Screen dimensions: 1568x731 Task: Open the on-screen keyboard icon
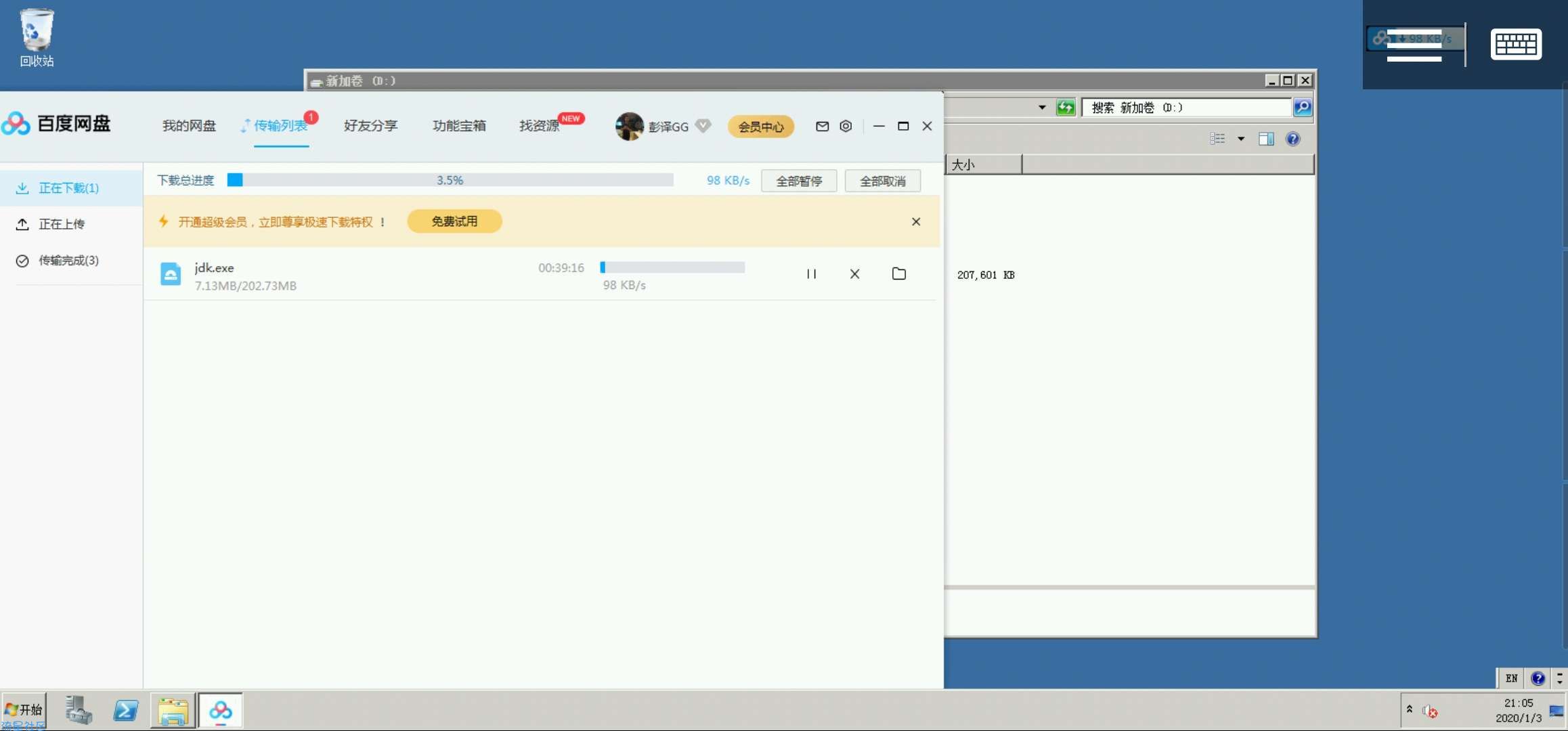point(1516,45)
